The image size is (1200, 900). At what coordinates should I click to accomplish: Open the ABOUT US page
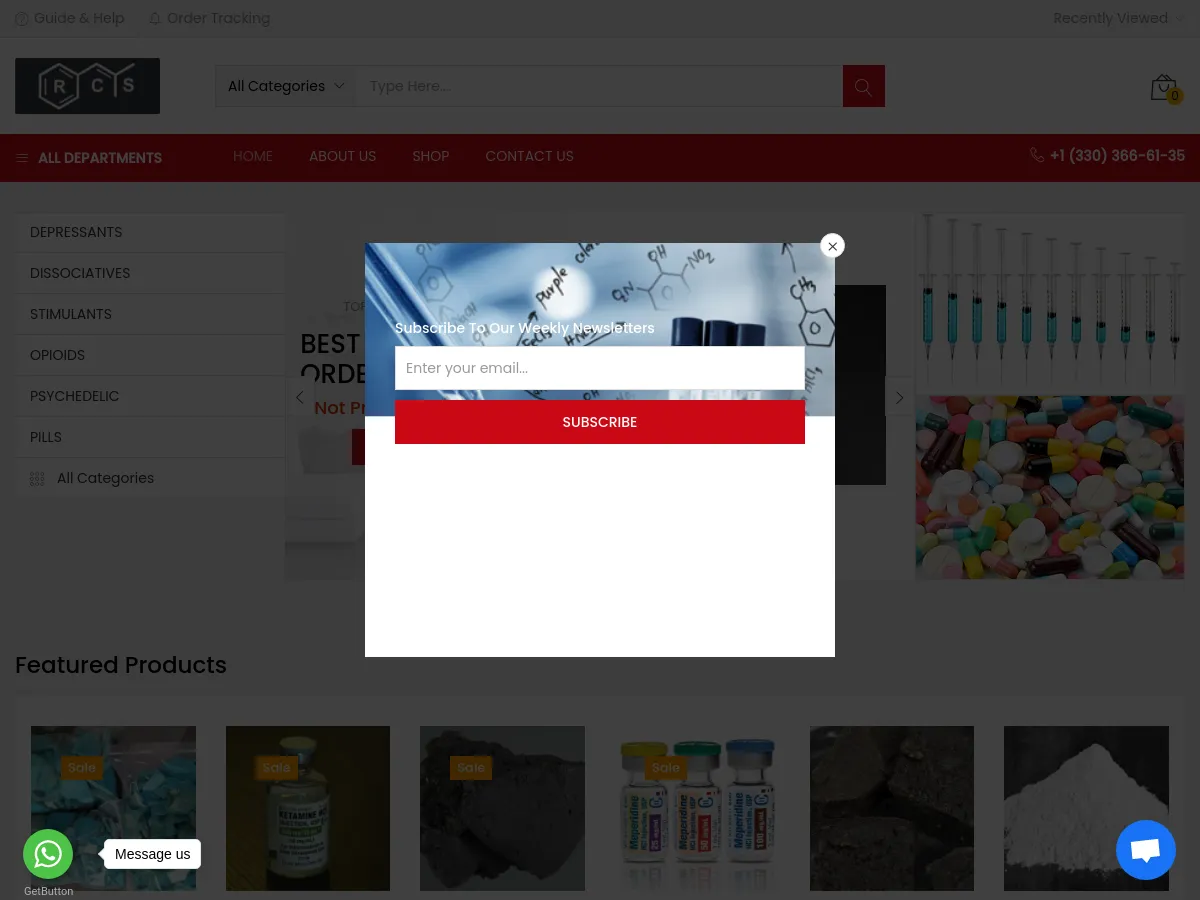point(342,156)
